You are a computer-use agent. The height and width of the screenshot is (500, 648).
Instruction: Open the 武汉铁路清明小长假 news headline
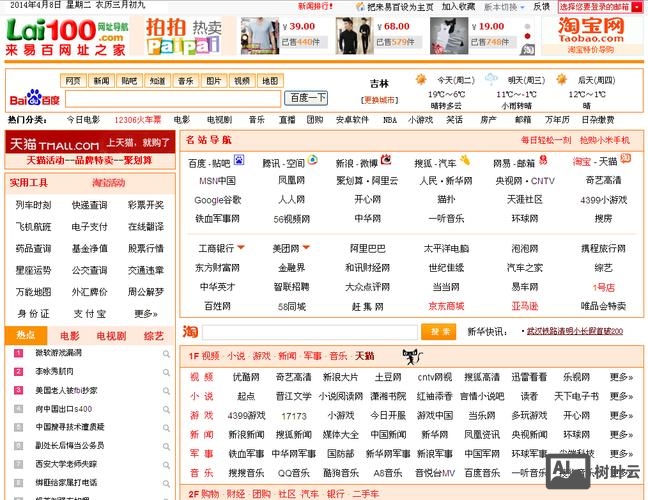tap(574, 331)
